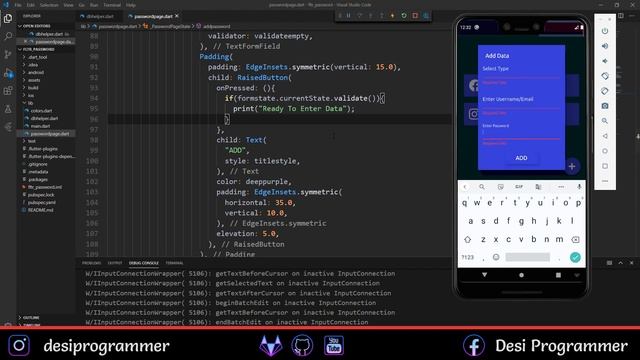The image size is (640, 360).
Task: Tap the green checkmark key on the keyboard
Action: pos(575,257)
